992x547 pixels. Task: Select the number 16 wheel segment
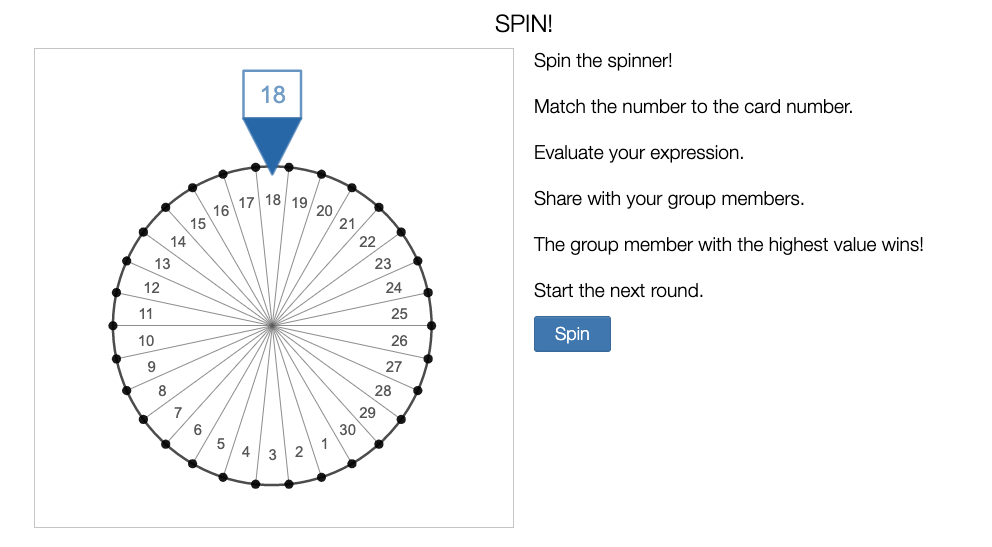221,211
